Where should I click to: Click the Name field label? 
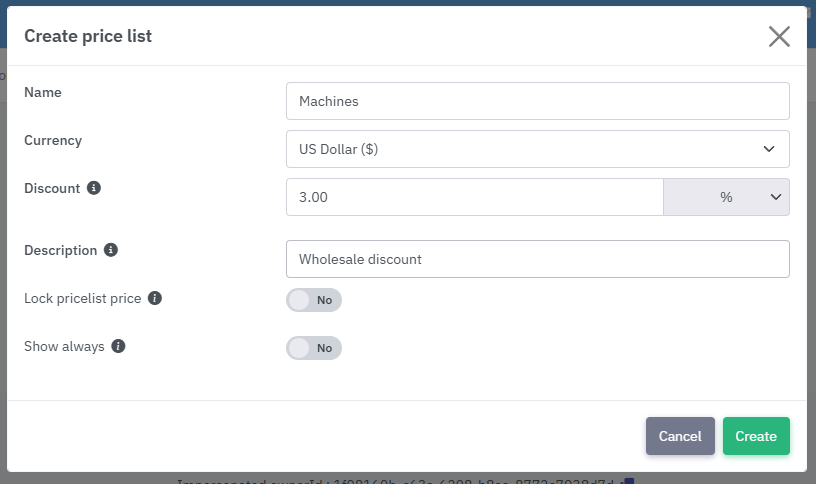pos(43,92)
